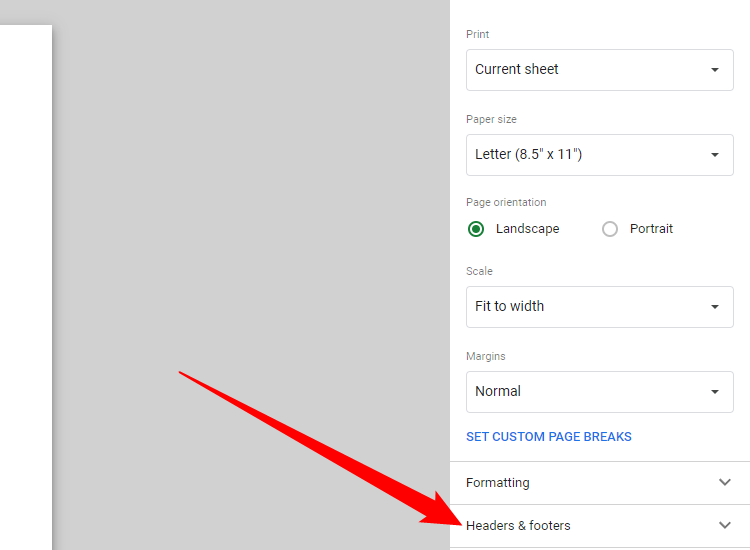Click the caret icon on Normal margins field
This screenshot has height=550, width=750.
714,392
